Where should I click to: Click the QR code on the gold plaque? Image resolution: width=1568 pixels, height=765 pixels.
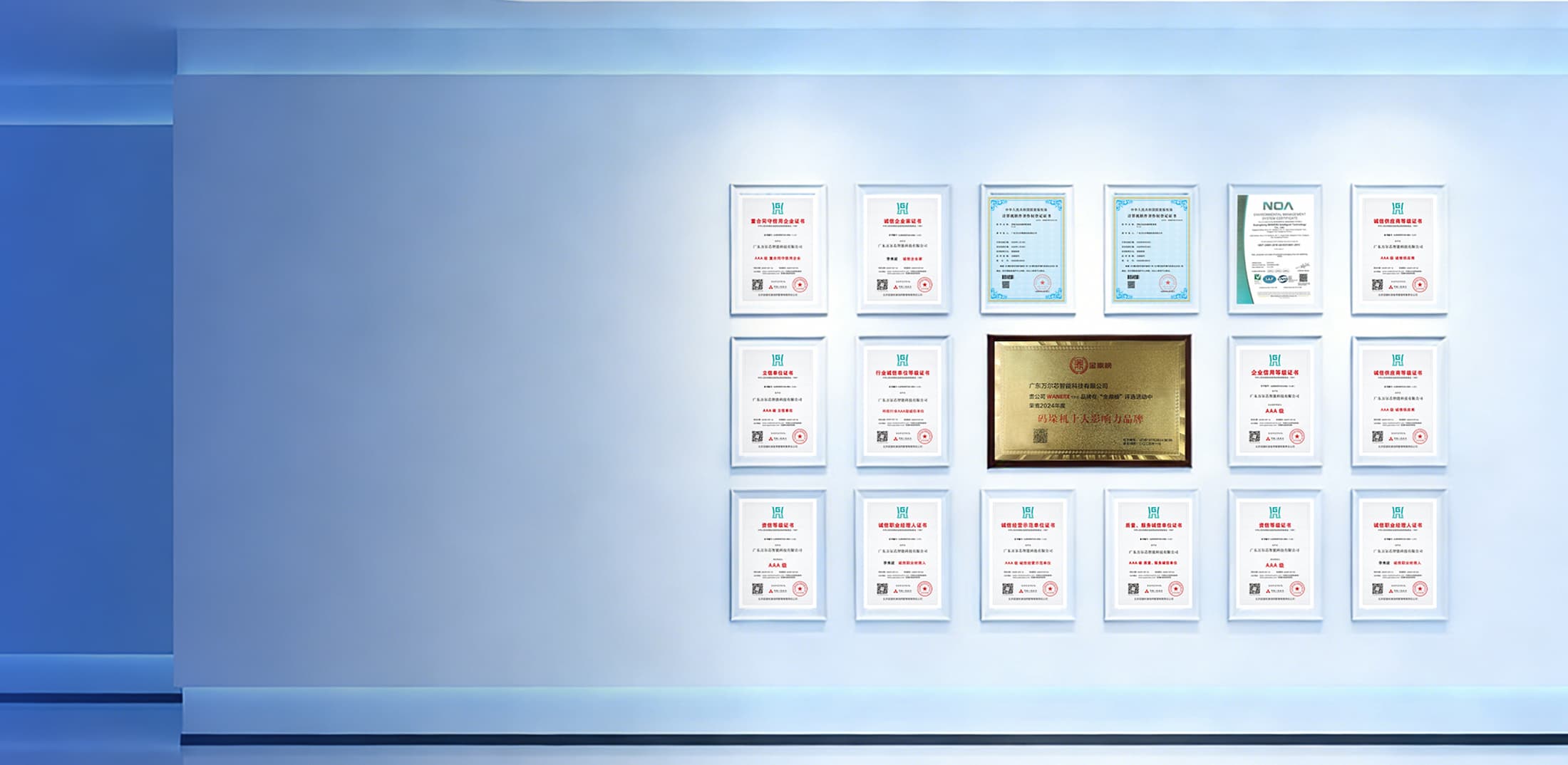1041,436
